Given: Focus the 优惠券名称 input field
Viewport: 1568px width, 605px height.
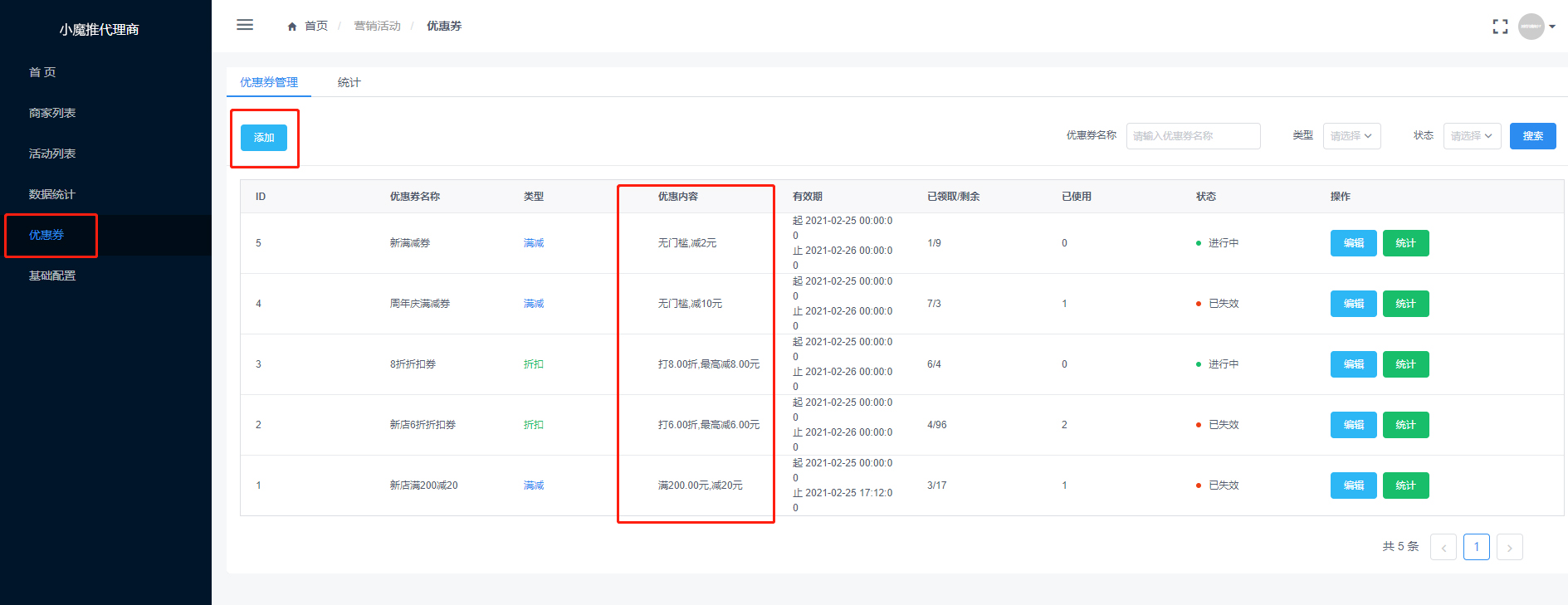Looking at the screenshot, I should 1193,136.
